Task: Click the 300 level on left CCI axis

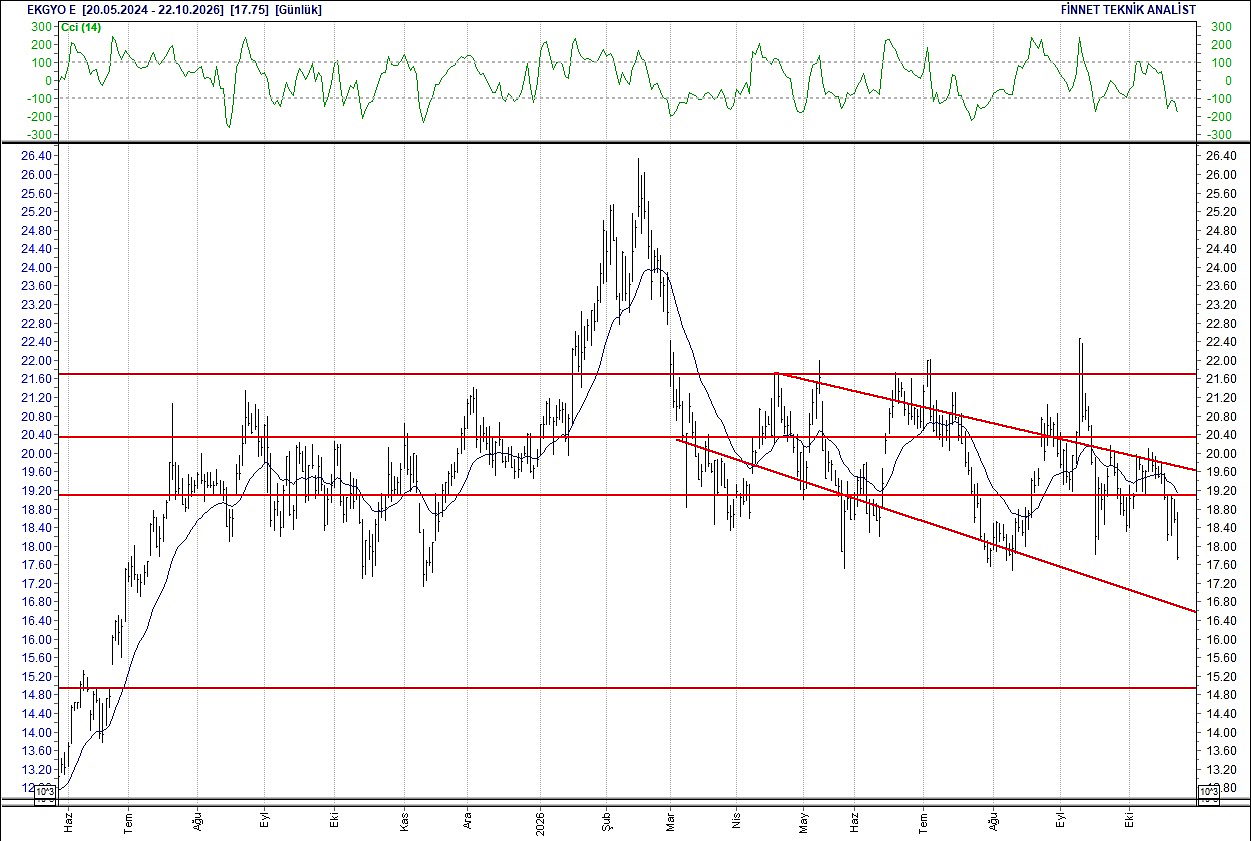Action: coord(41,26)
